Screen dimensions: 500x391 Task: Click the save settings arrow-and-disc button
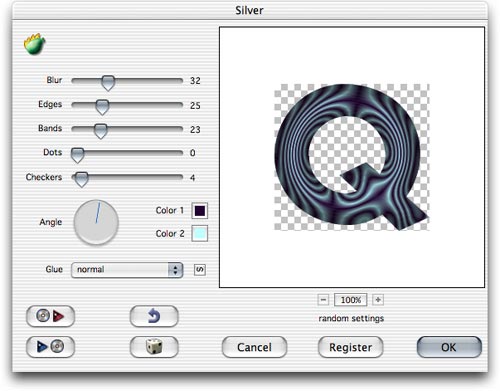(50, 347)
